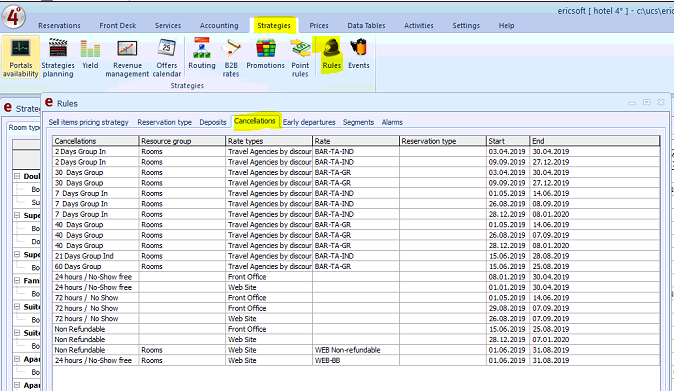Collapse the first Apar tree node
This screenshot has height=391, width=674.
(x=17, y=359)
